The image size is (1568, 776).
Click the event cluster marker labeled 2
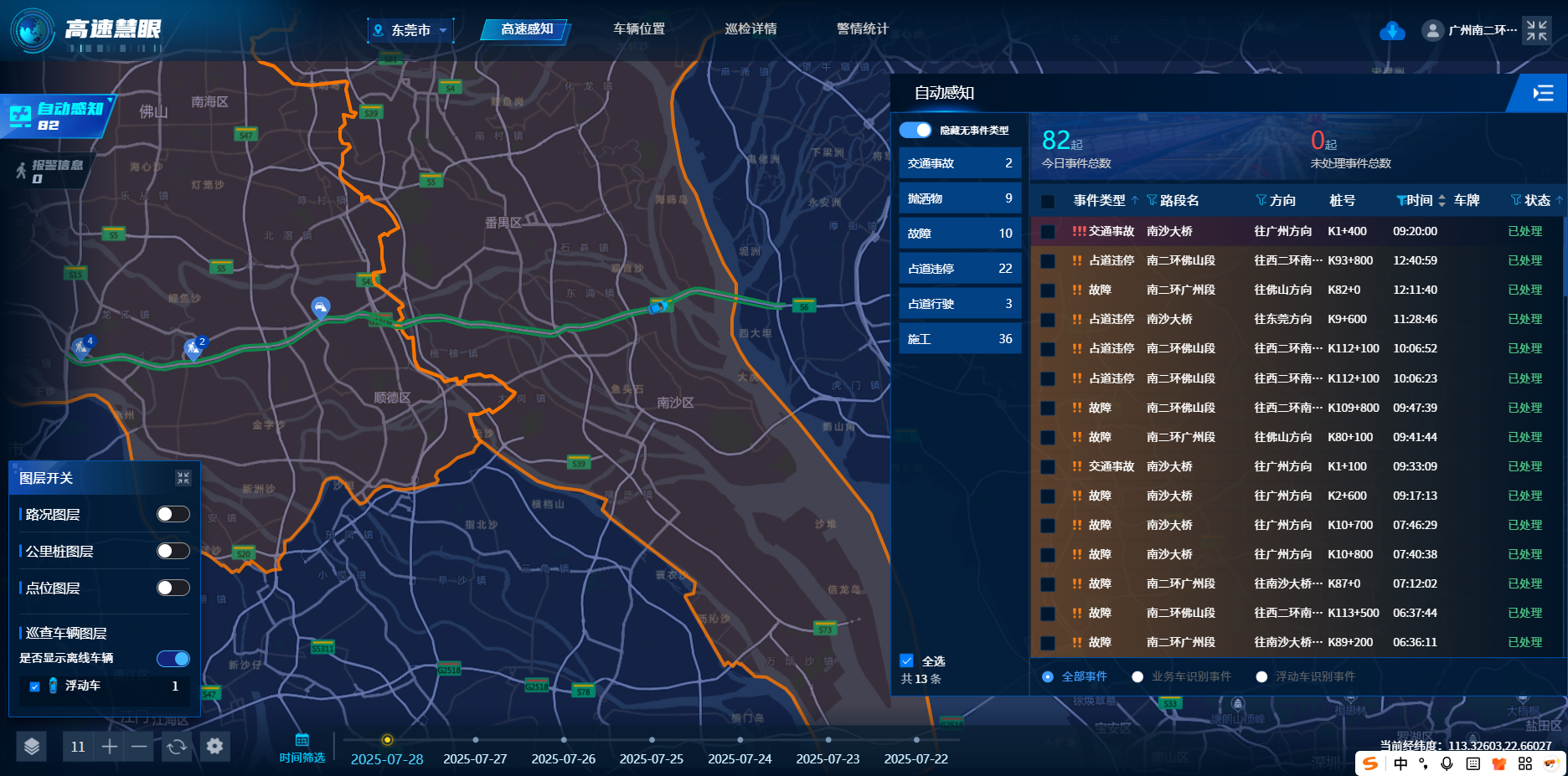(193, 347)
